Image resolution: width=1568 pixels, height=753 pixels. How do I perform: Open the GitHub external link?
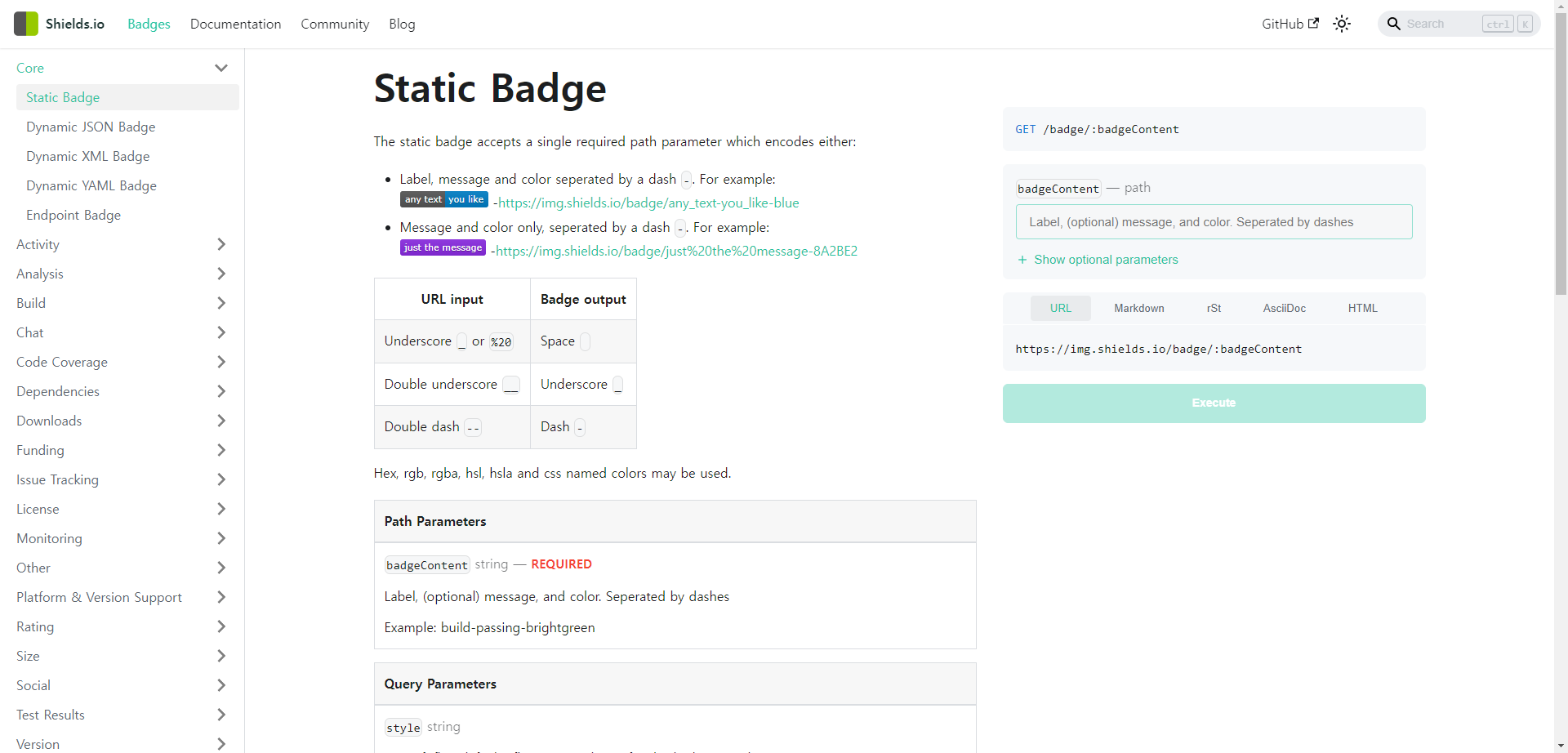coord(1290,24)
